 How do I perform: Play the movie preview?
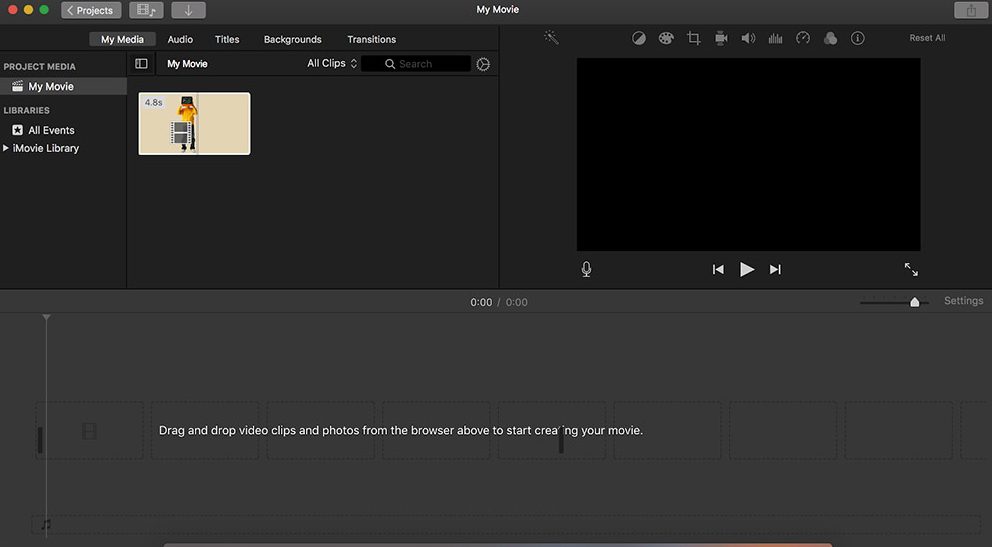(747, 269)
